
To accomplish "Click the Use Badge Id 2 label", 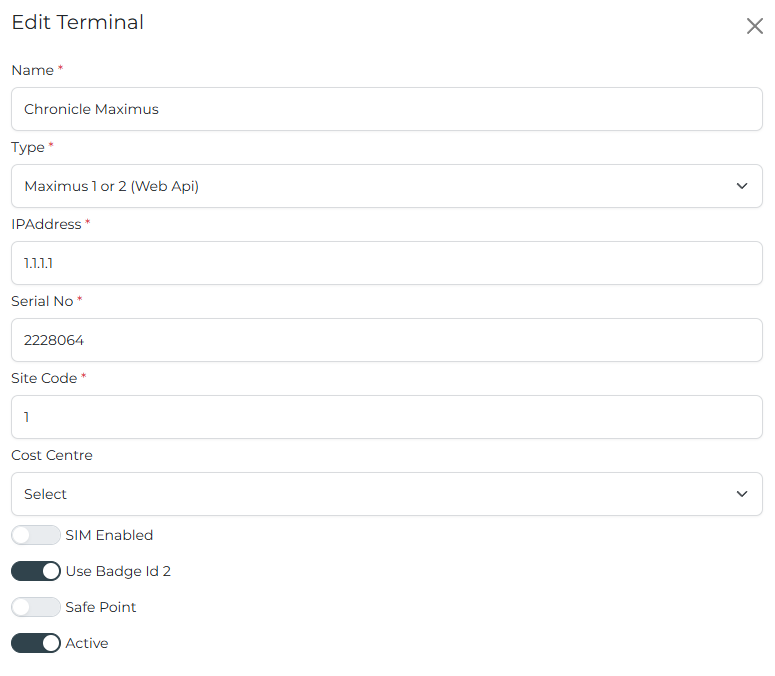I will click(x=118, y=571).
